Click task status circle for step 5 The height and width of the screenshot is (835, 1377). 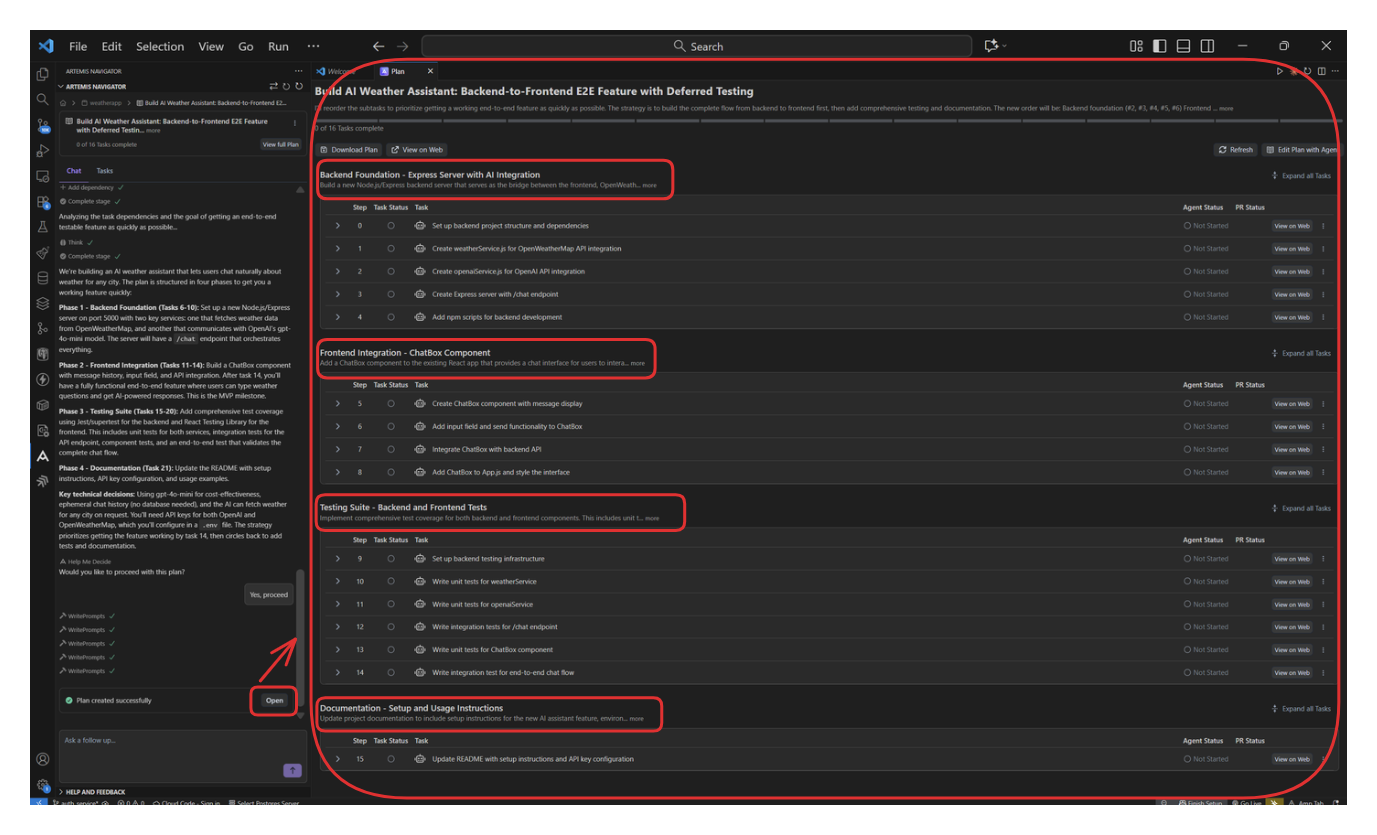391,404
